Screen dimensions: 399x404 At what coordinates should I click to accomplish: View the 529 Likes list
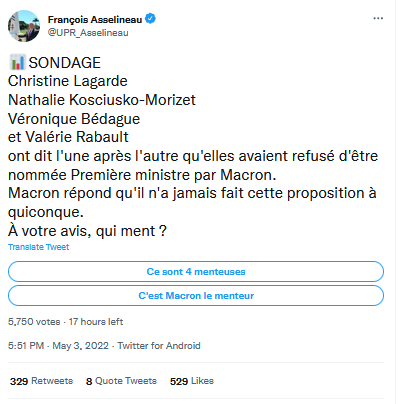coord(192,381)
